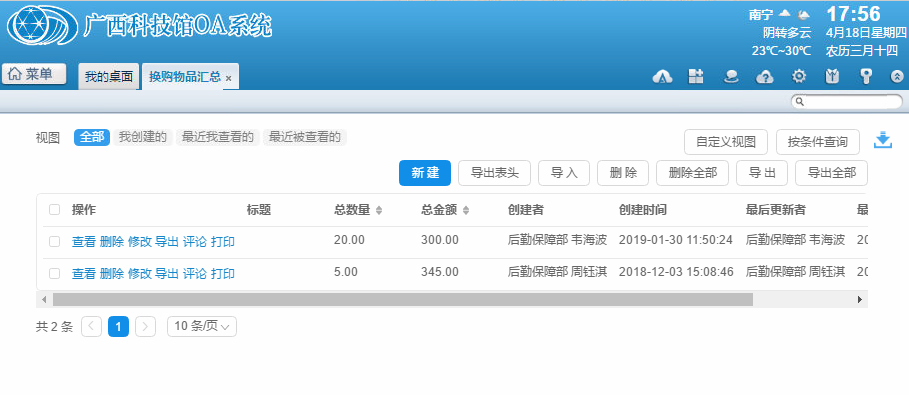Click the 导出表头 button
Screen dimensions: 909x395
coord(495,173)
